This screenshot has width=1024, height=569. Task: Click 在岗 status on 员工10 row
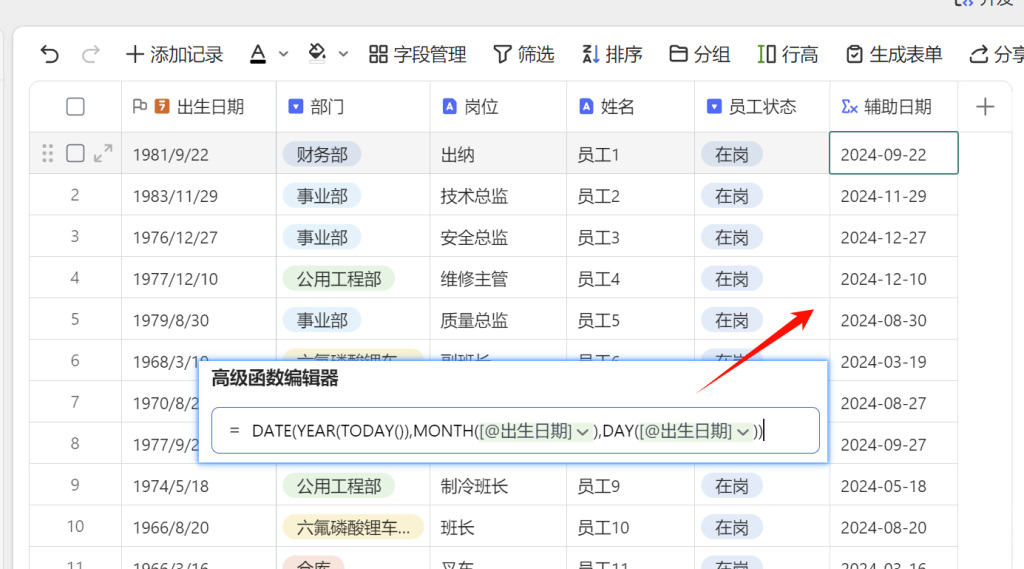pos(731,527)
